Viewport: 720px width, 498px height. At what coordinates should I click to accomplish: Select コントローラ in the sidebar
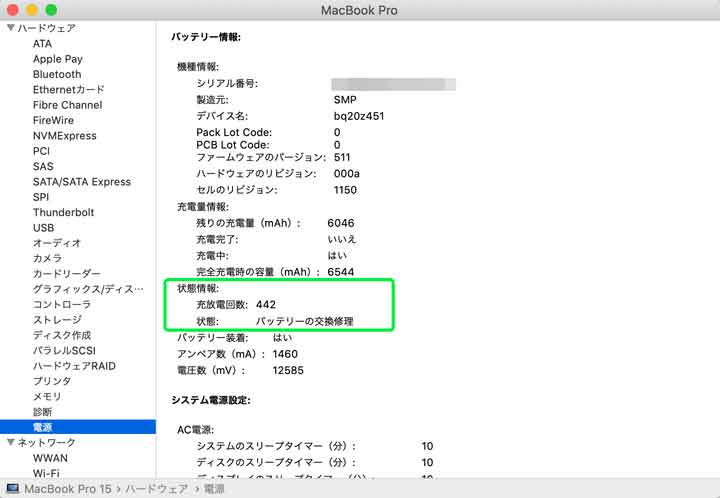(62, 304)
